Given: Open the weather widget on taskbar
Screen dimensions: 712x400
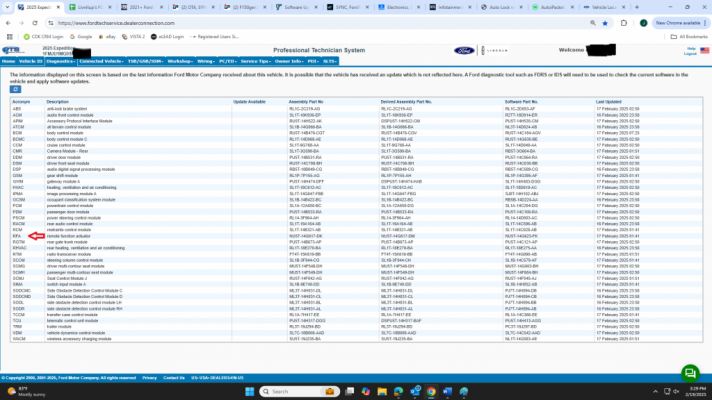Looking at the screenshot, I should [26, 391].
